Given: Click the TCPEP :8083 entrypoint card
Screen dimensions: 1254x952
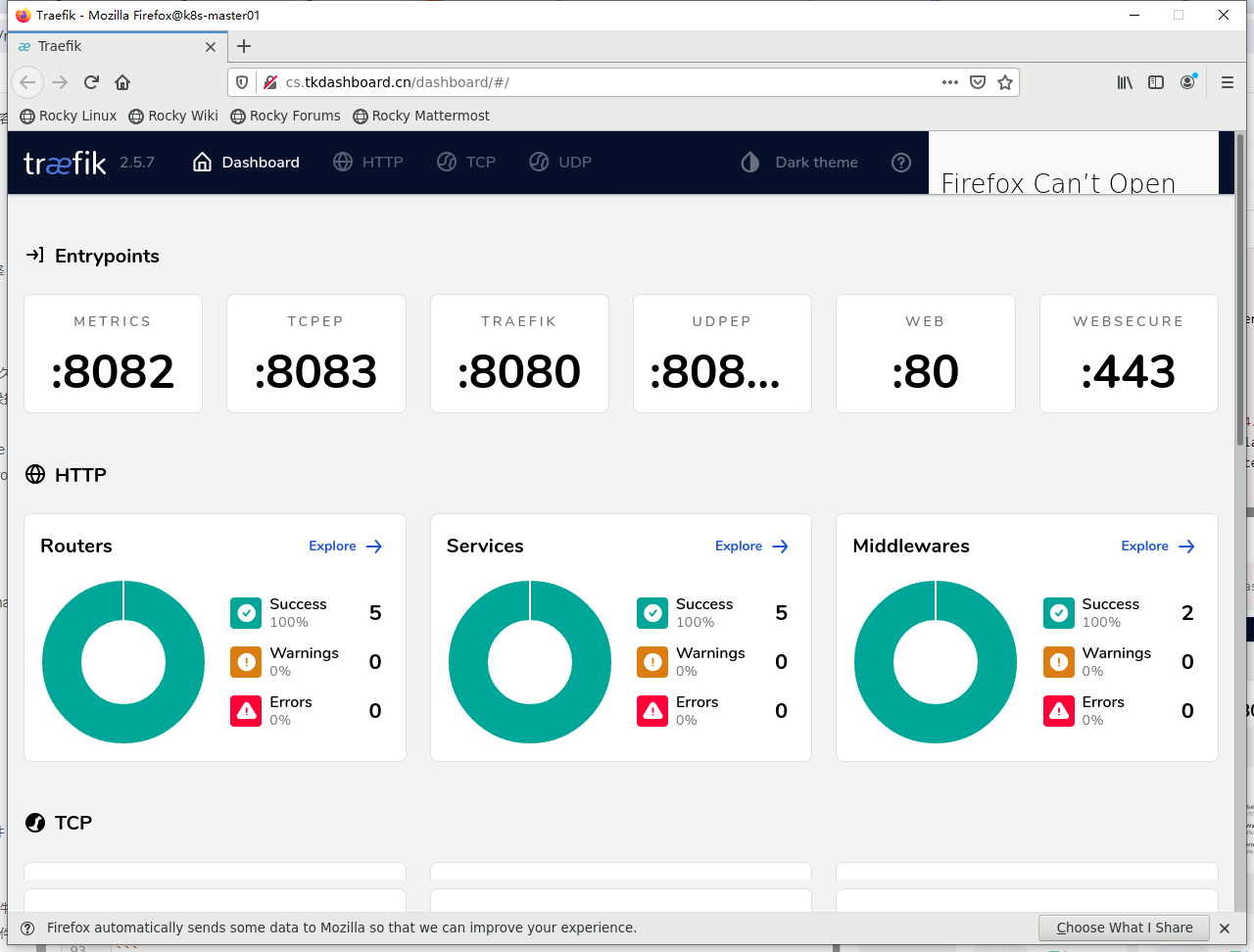Looking at the screenshot, I should pos(315,354).
